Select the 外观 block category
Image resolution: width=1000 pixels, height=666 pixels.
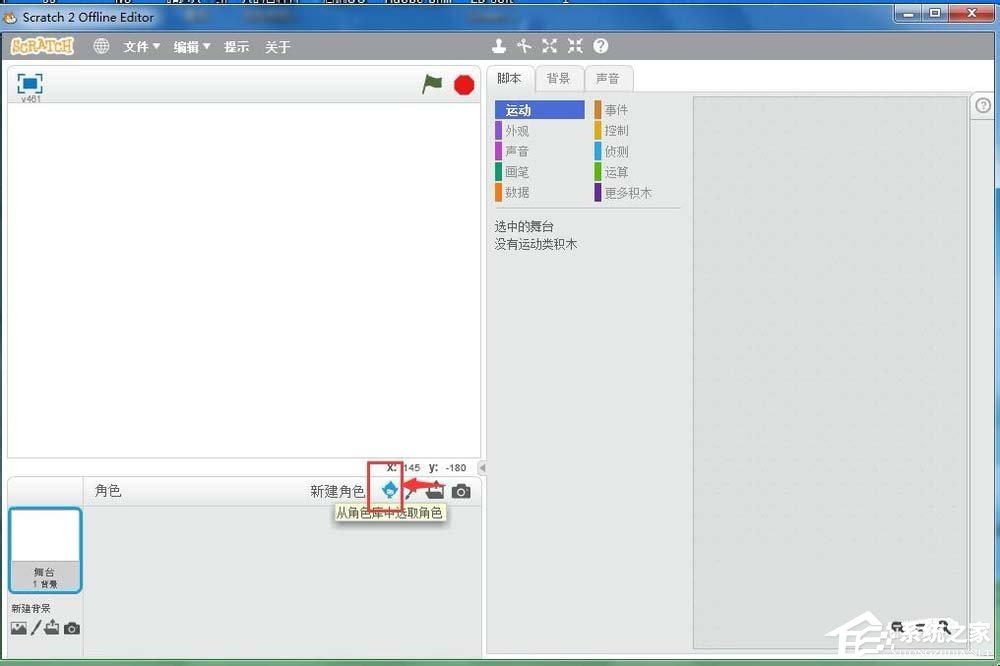(516, 130)
